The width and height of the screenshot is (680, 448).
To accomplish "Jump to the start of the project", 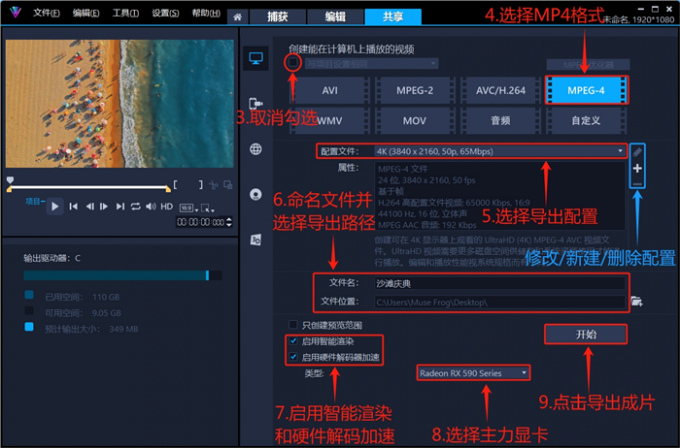I will click(x=73, y=206).
